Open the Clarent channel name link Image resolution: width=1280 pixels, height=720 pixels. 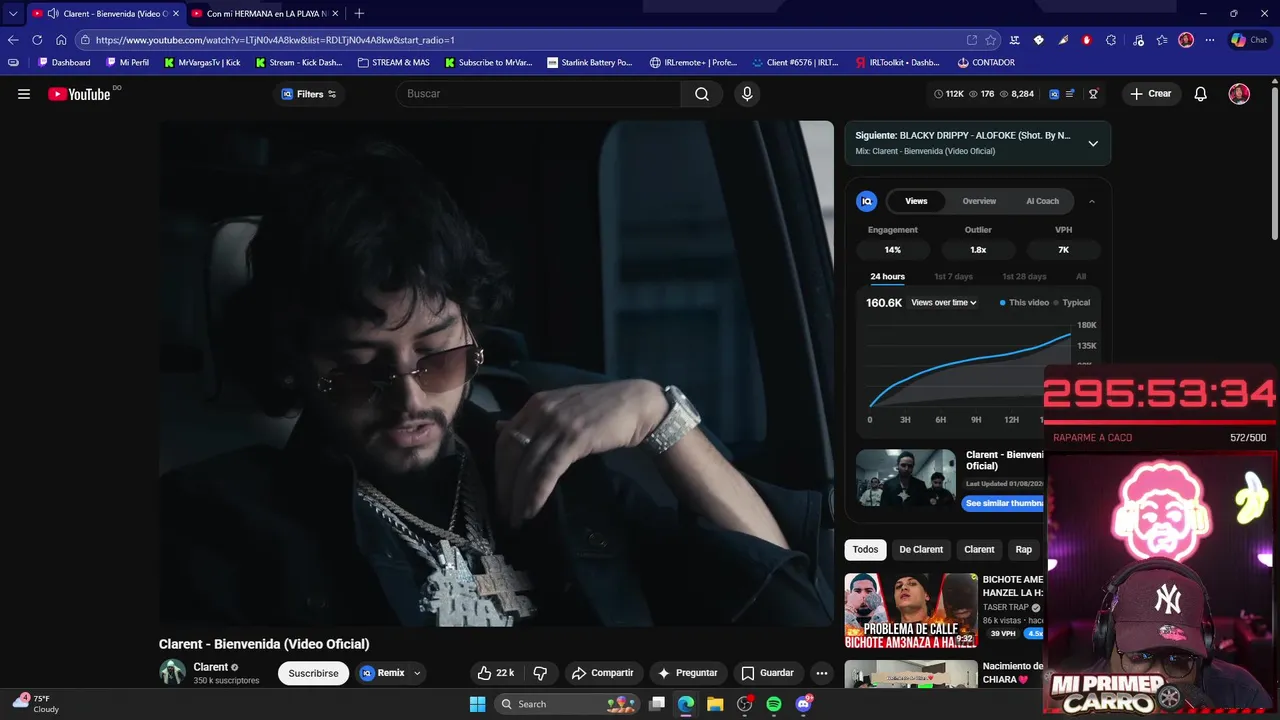point(211,667)
